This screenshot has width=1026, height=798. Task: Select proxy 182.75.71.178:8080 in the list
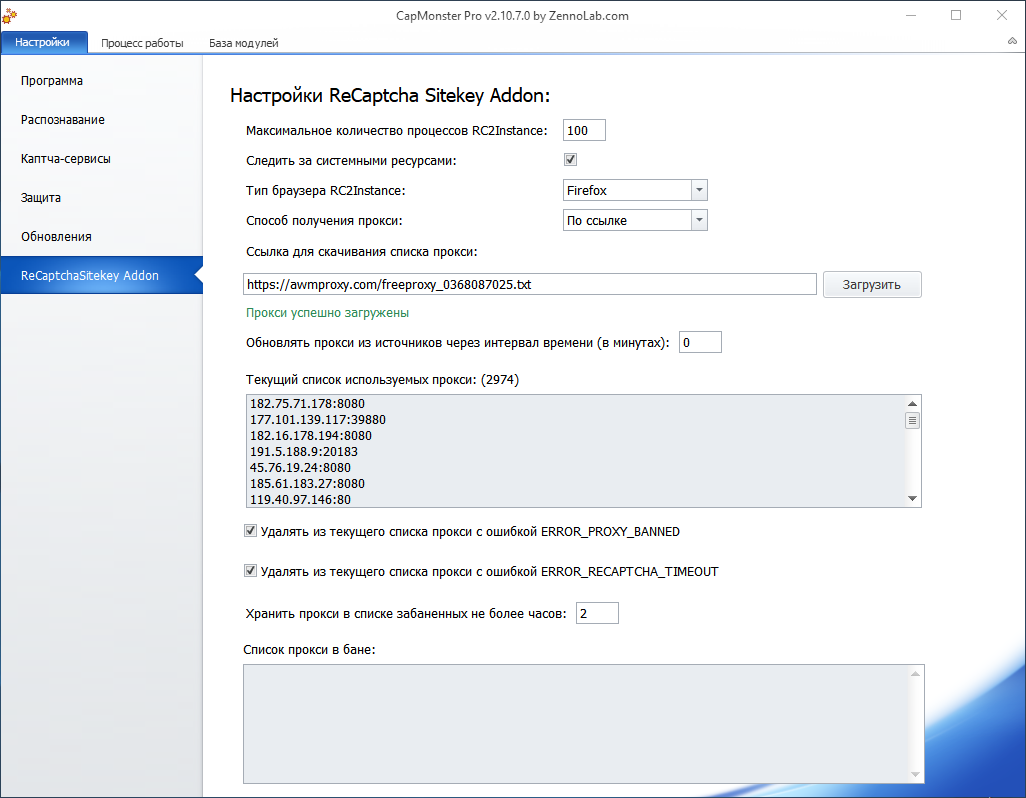pos(308,404)
